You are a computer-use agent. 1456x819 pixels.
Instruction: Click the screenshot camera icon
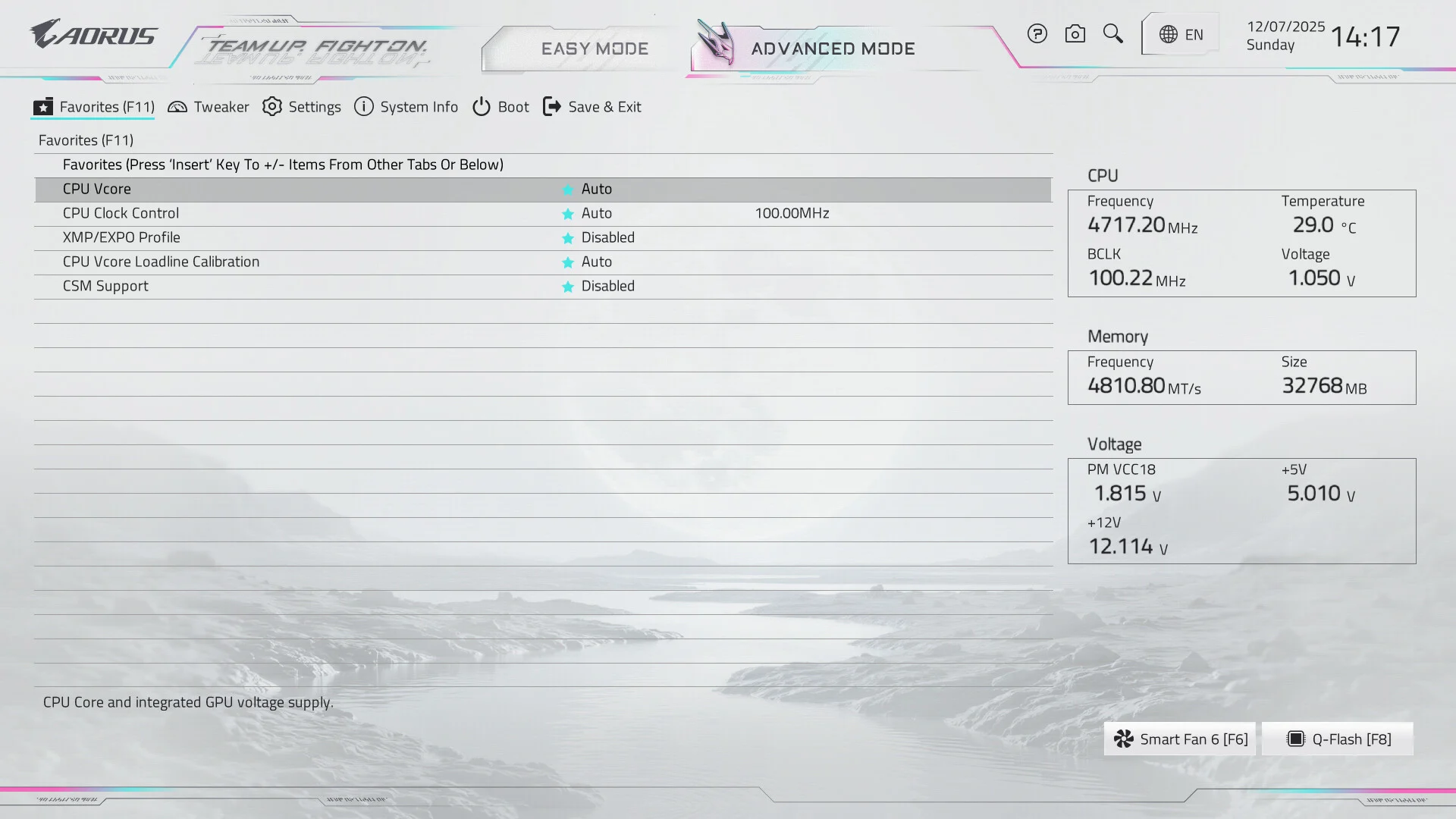click(x=1075, y=34)
